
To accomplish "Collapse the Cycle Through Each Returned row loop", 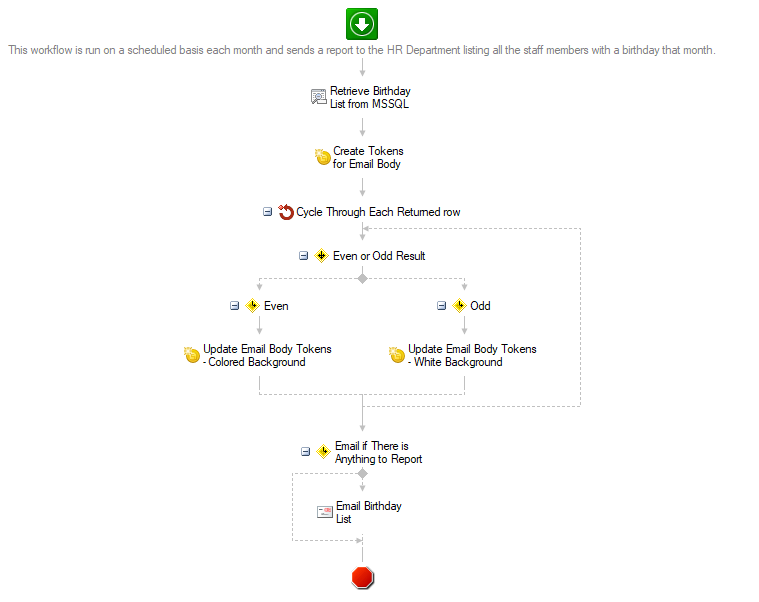I will [x=267, y=212].
